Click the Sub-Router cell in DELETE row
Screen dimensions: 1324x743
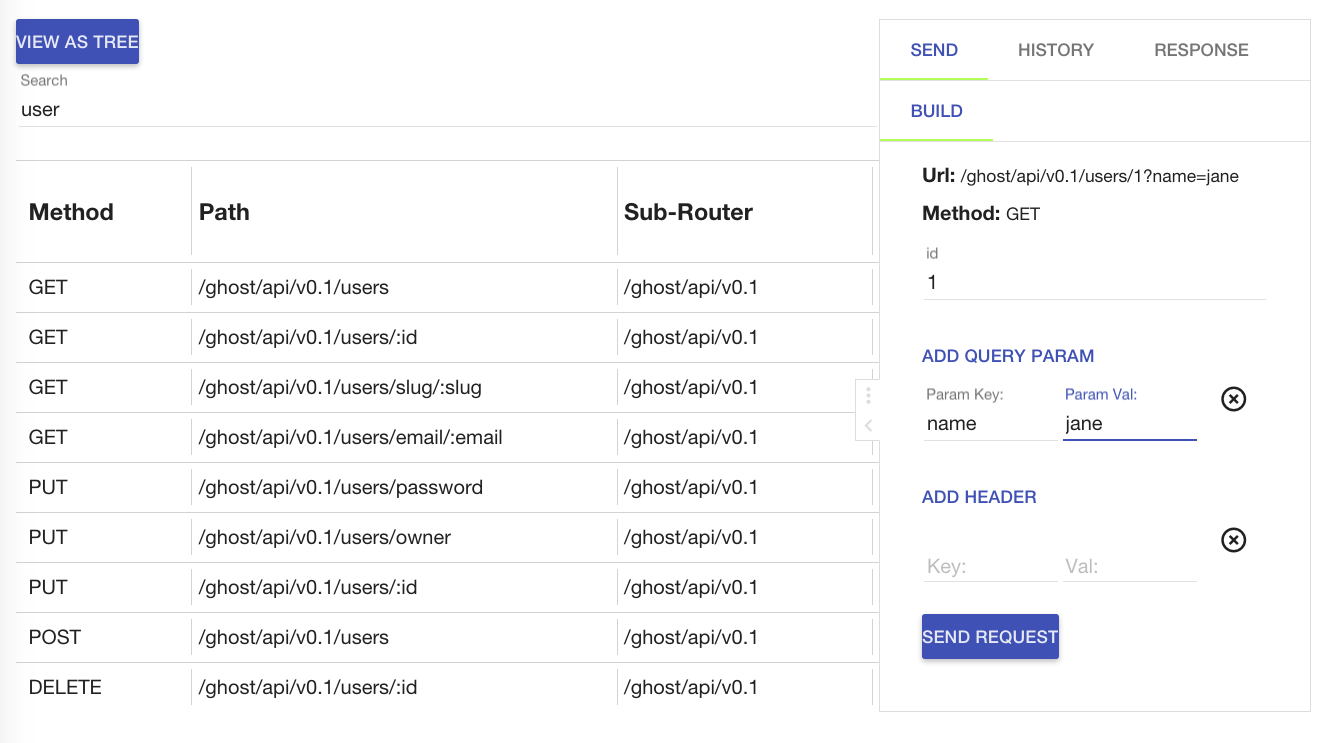tap(691, 688)
